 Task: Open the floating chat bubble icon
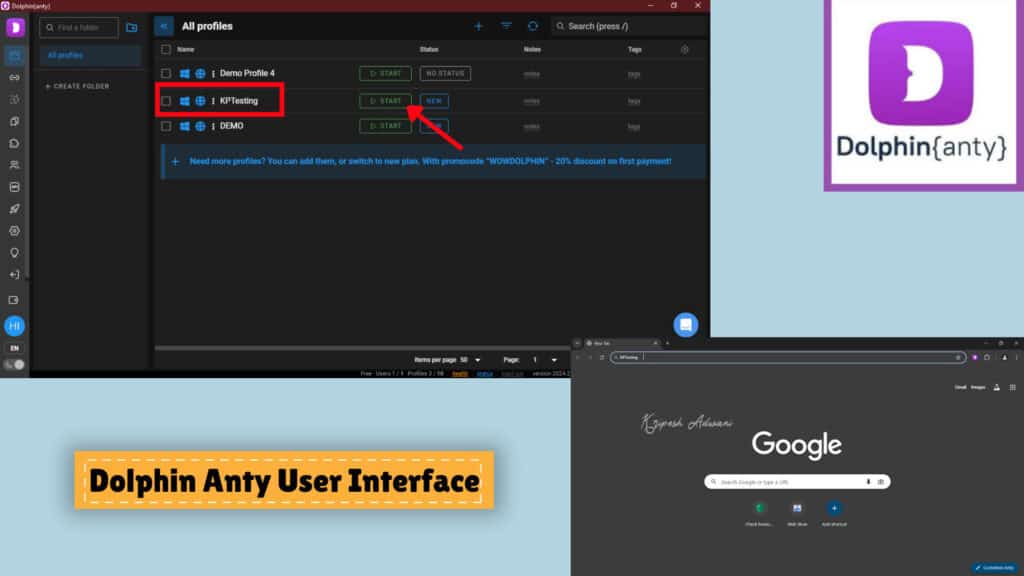click(x=686, y=322)
